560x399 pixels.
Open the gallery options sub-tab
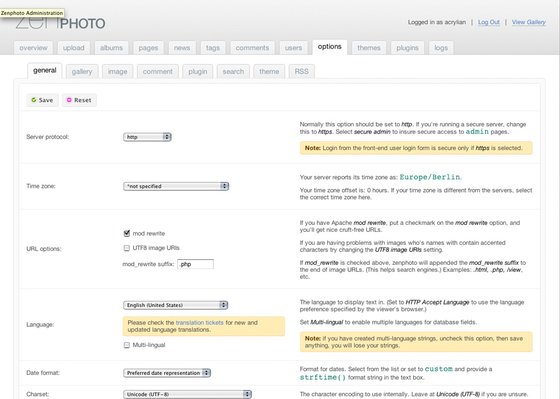[x=82, y=71]
